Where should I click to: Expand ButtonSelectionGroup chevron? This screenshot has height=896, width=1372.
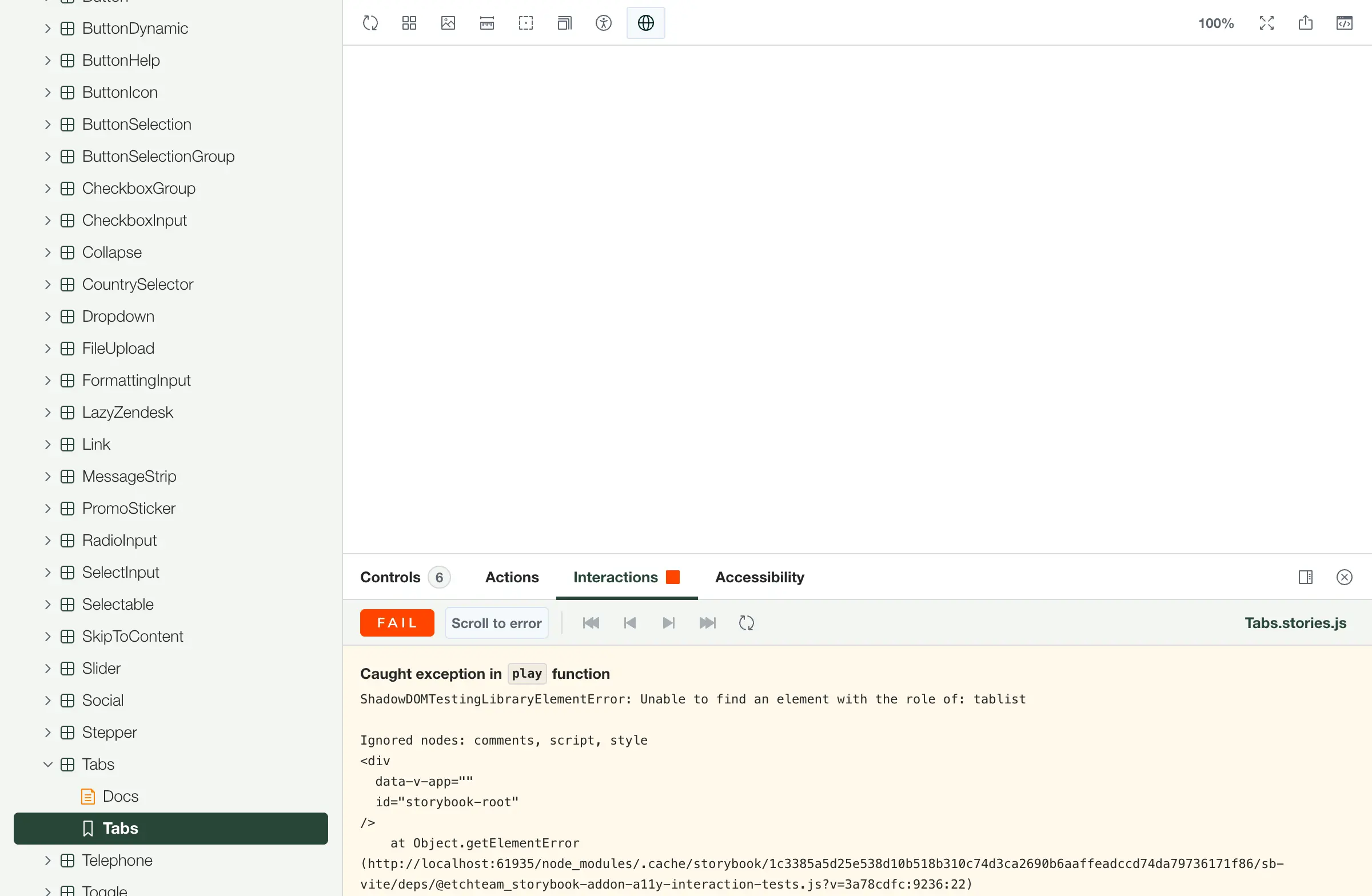coord(48,156)
